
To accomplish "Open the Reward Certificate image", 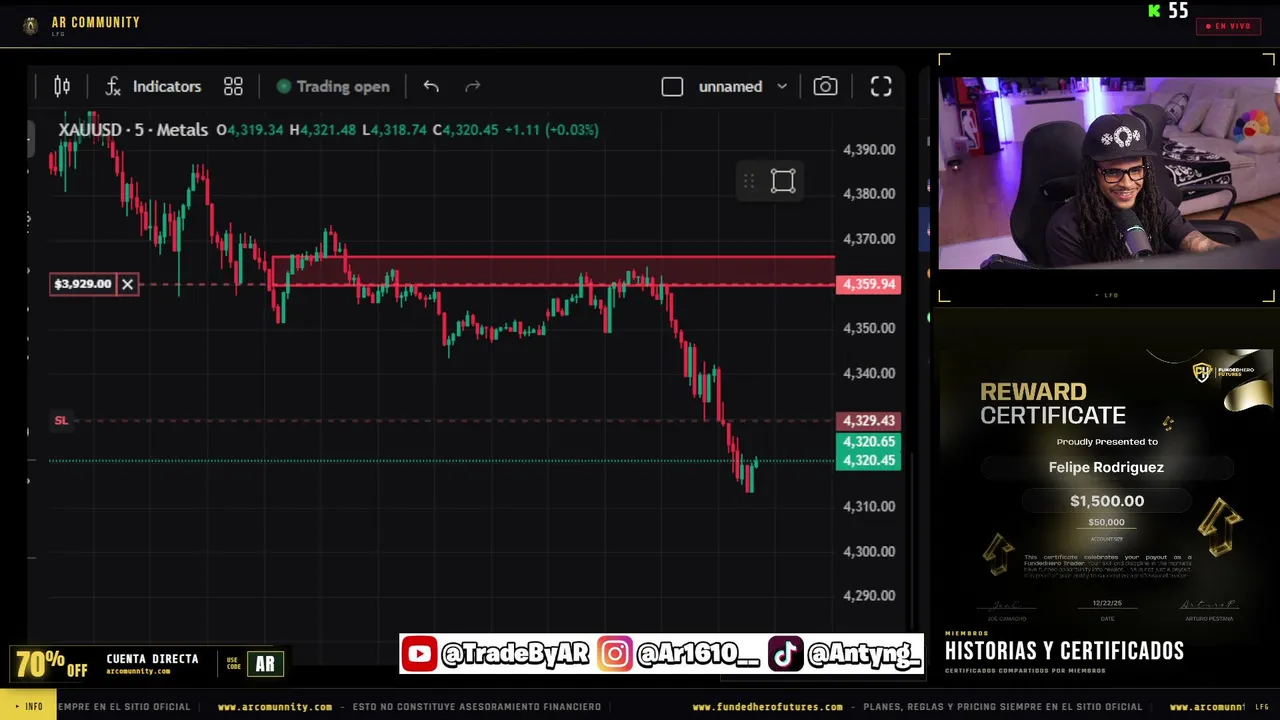I will coord(1106,487).
